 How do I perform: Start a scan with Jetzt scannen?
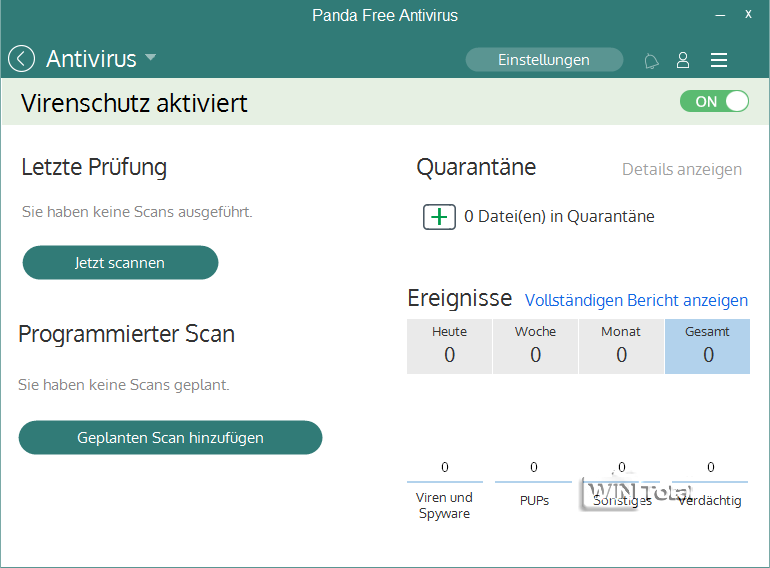(120, 263)
